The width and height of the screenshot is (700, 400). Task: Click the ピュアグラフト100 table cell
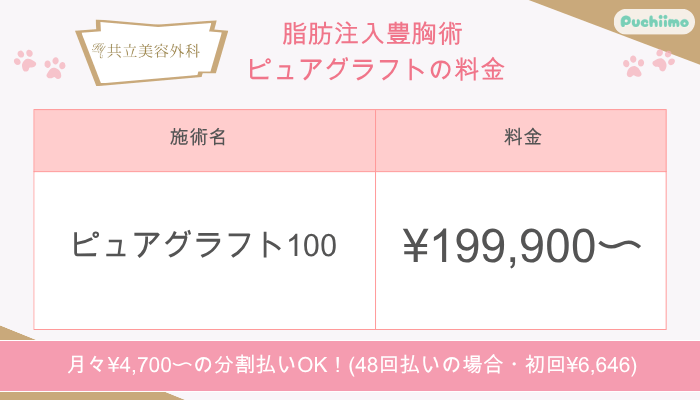[x=205, y=245]
